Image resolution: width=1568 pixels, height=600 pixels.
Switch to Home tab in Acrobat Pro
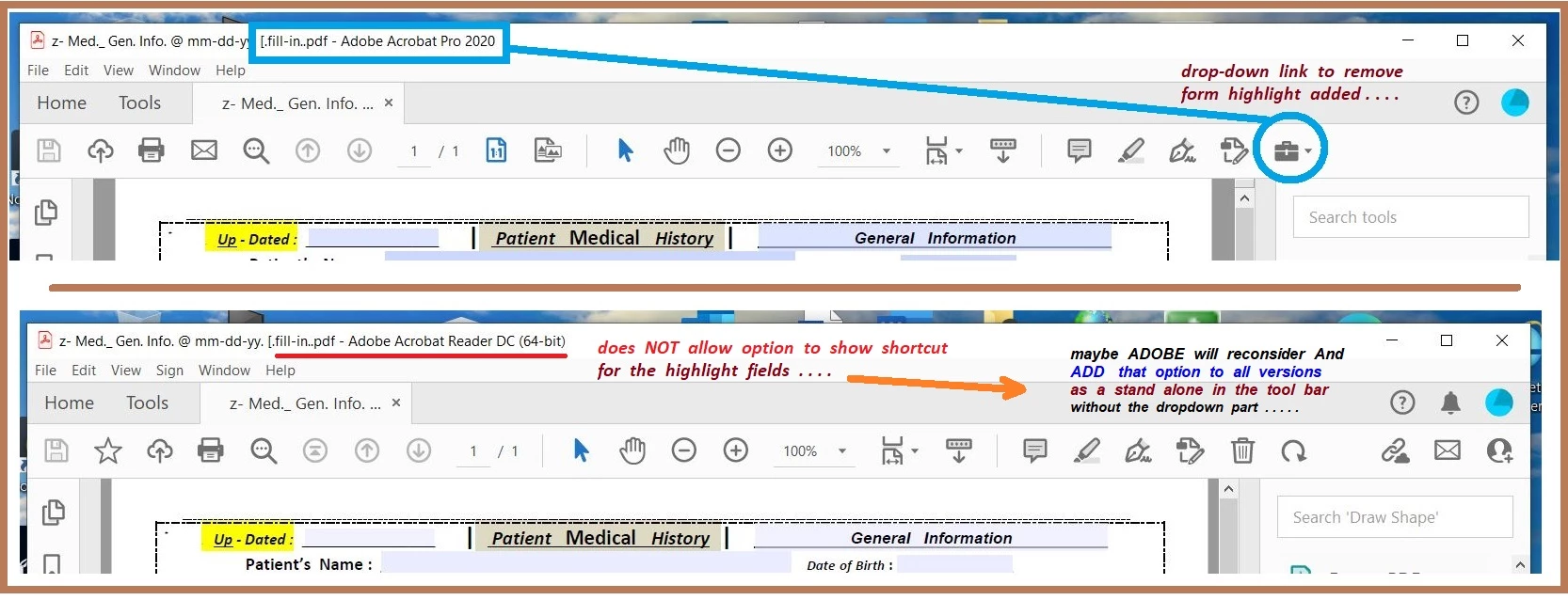pos(61,103)
